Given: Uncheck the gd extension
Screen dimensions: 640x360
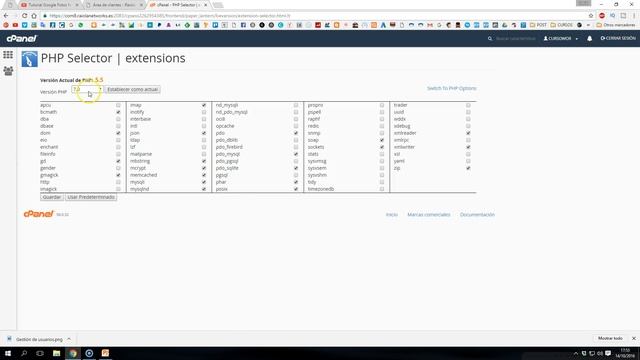Looking at the screenshot, I should (118, 161).
